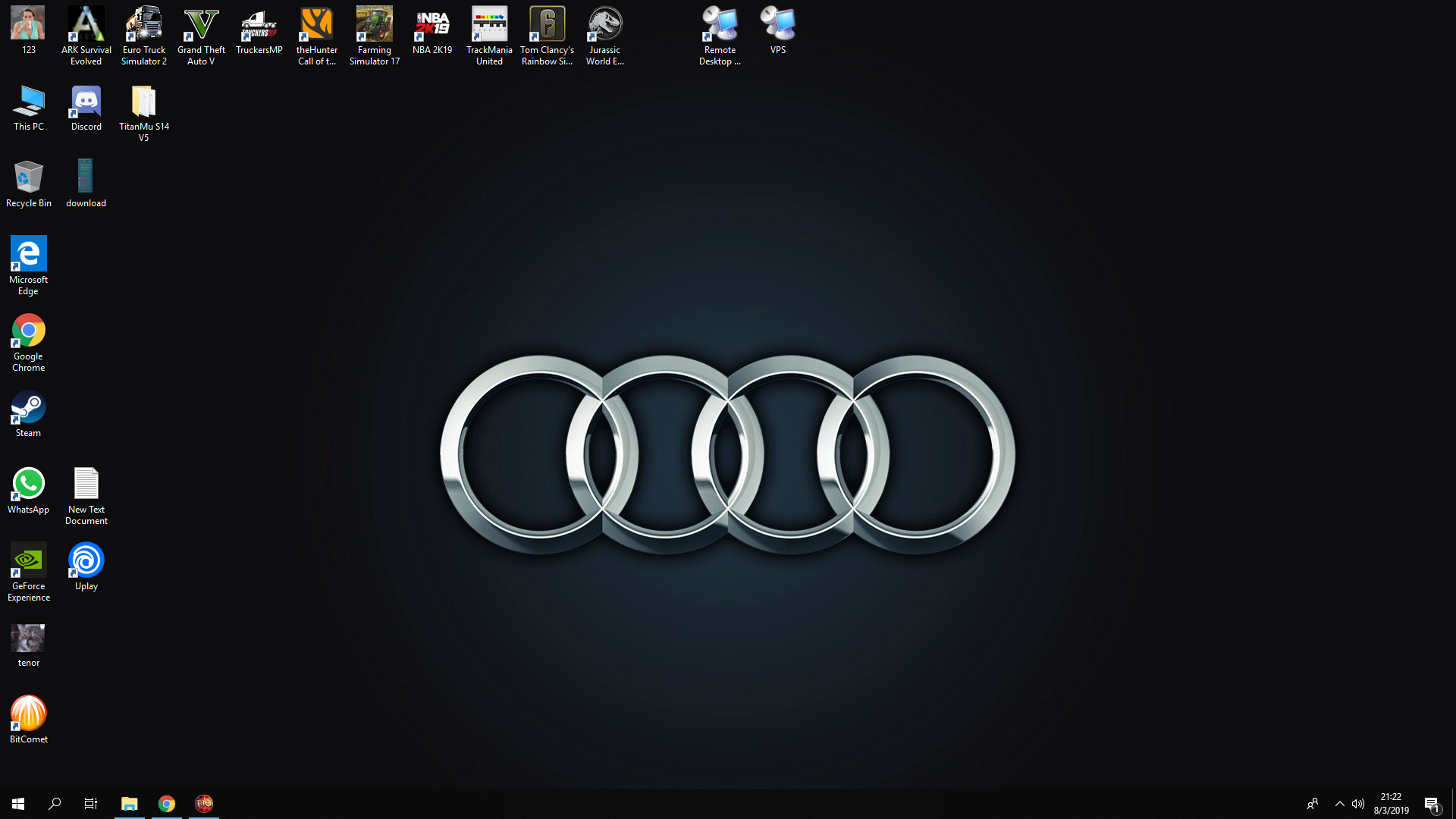Click the Steam desktop icon
The width and height of the screenshot is (1456, 819).
point(29,414)
